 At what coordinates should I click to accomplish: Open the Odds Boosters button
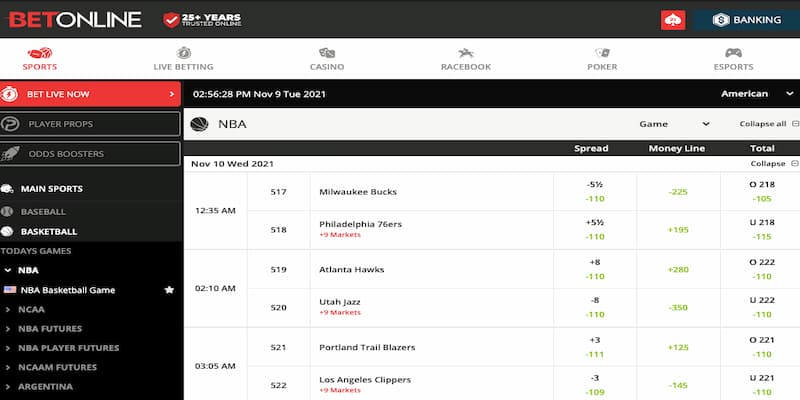pyautogui.click(x=90, y=154)
